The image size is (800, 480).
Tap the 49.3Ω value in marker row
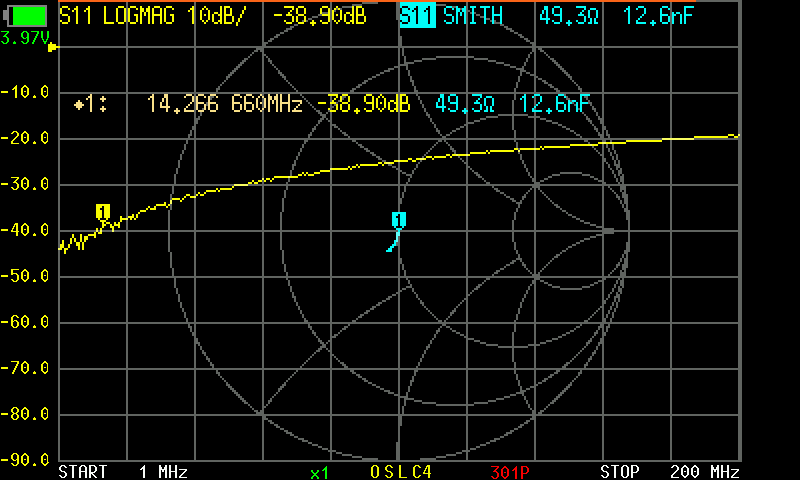465,104
